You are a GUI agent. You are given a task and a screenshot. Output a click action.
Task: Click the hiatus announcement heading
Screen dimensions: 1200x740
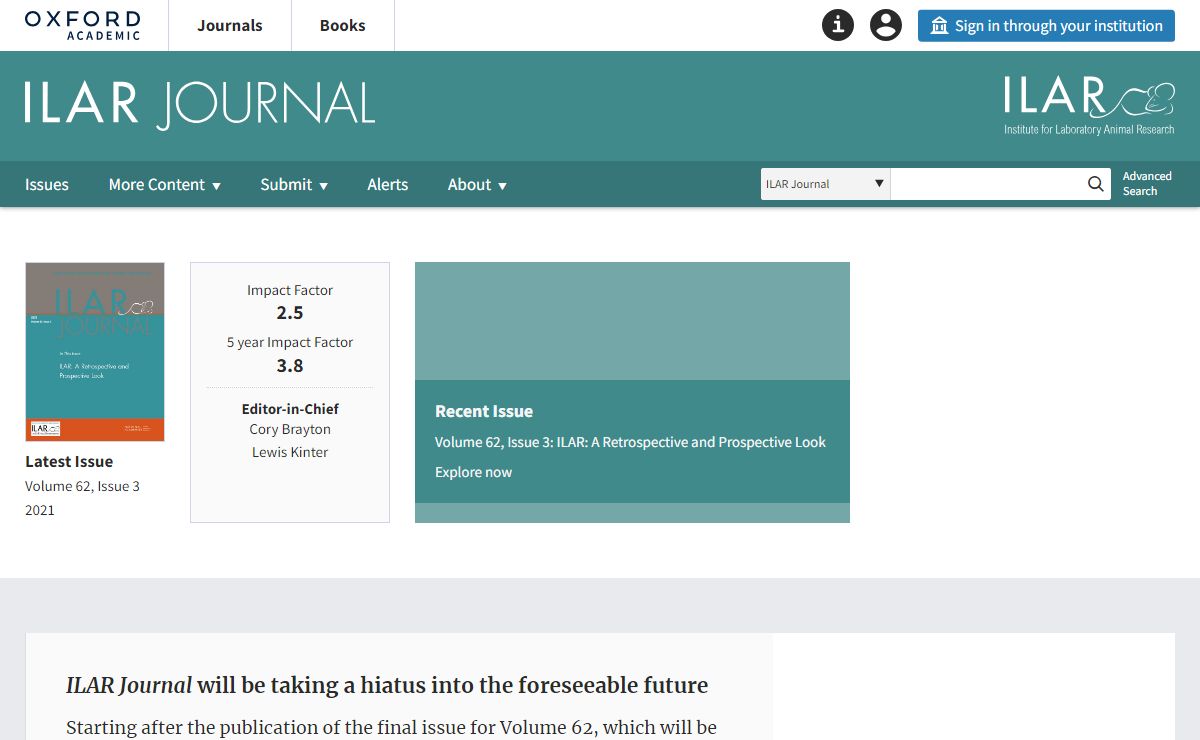[387, 685]
